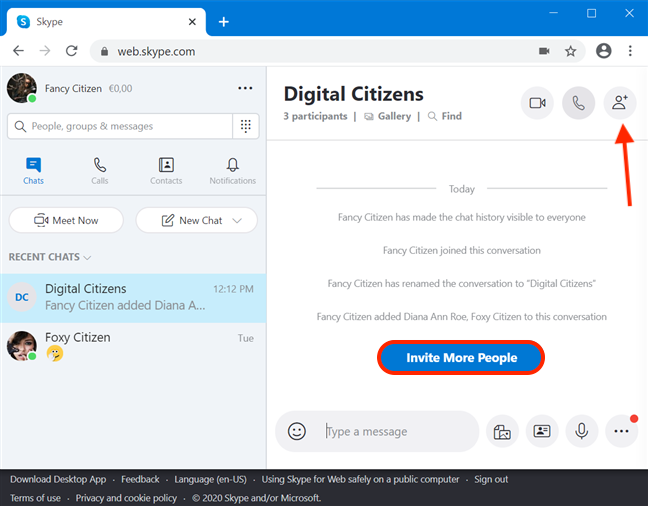Open the Gallery link
This screenshot has height=506, width=648.
(x=388, y=117)
